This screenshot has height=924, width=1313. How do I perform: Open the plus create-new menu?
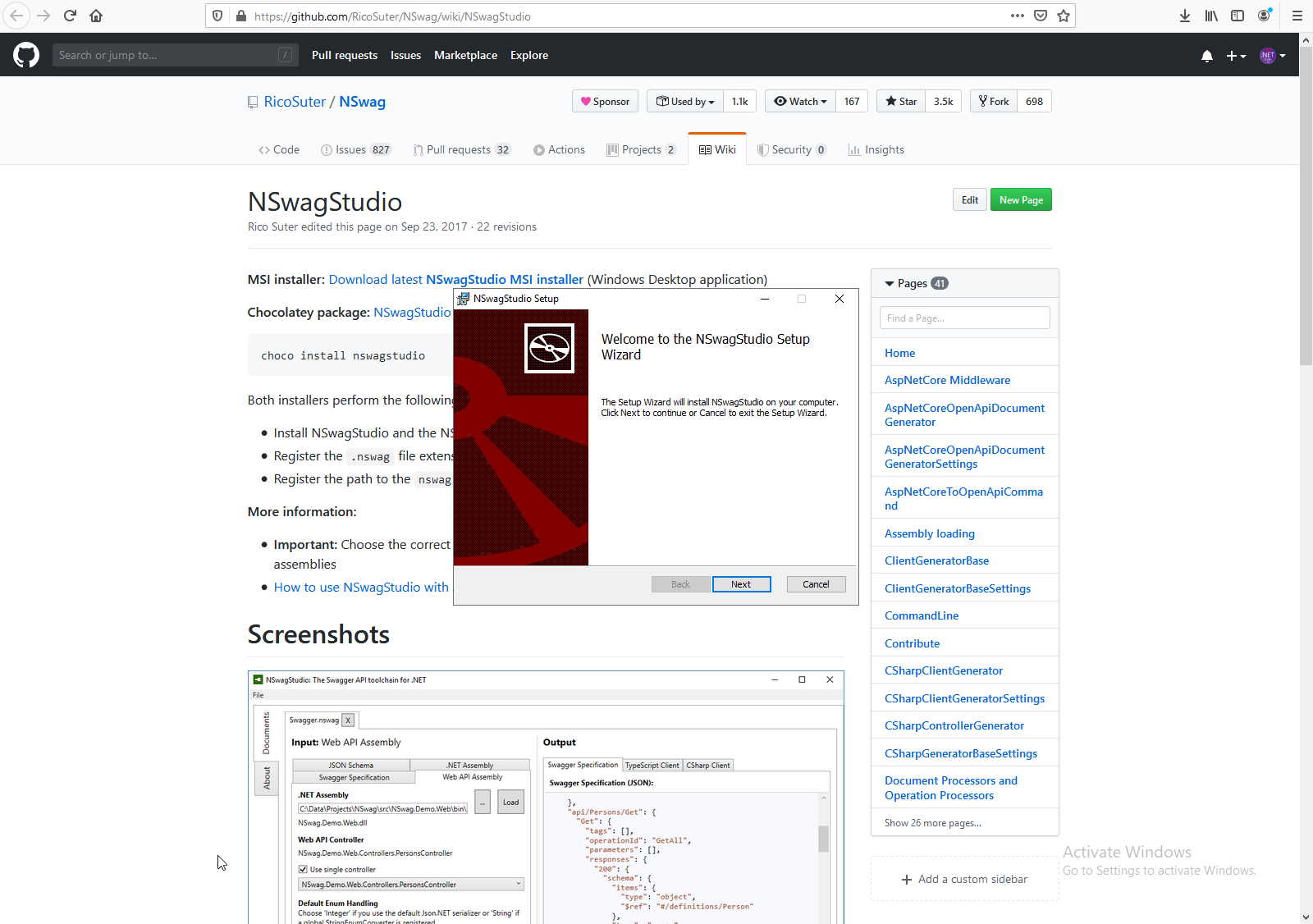click(x=1236, y=56)
